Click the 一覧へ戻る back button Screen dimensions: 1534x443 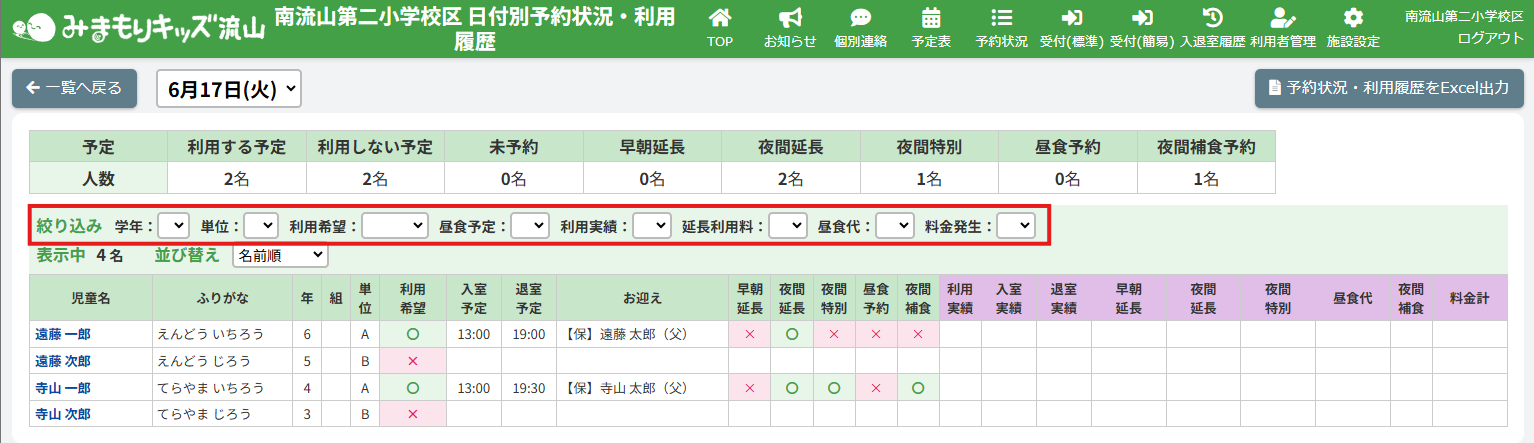[x=74, y=88]
